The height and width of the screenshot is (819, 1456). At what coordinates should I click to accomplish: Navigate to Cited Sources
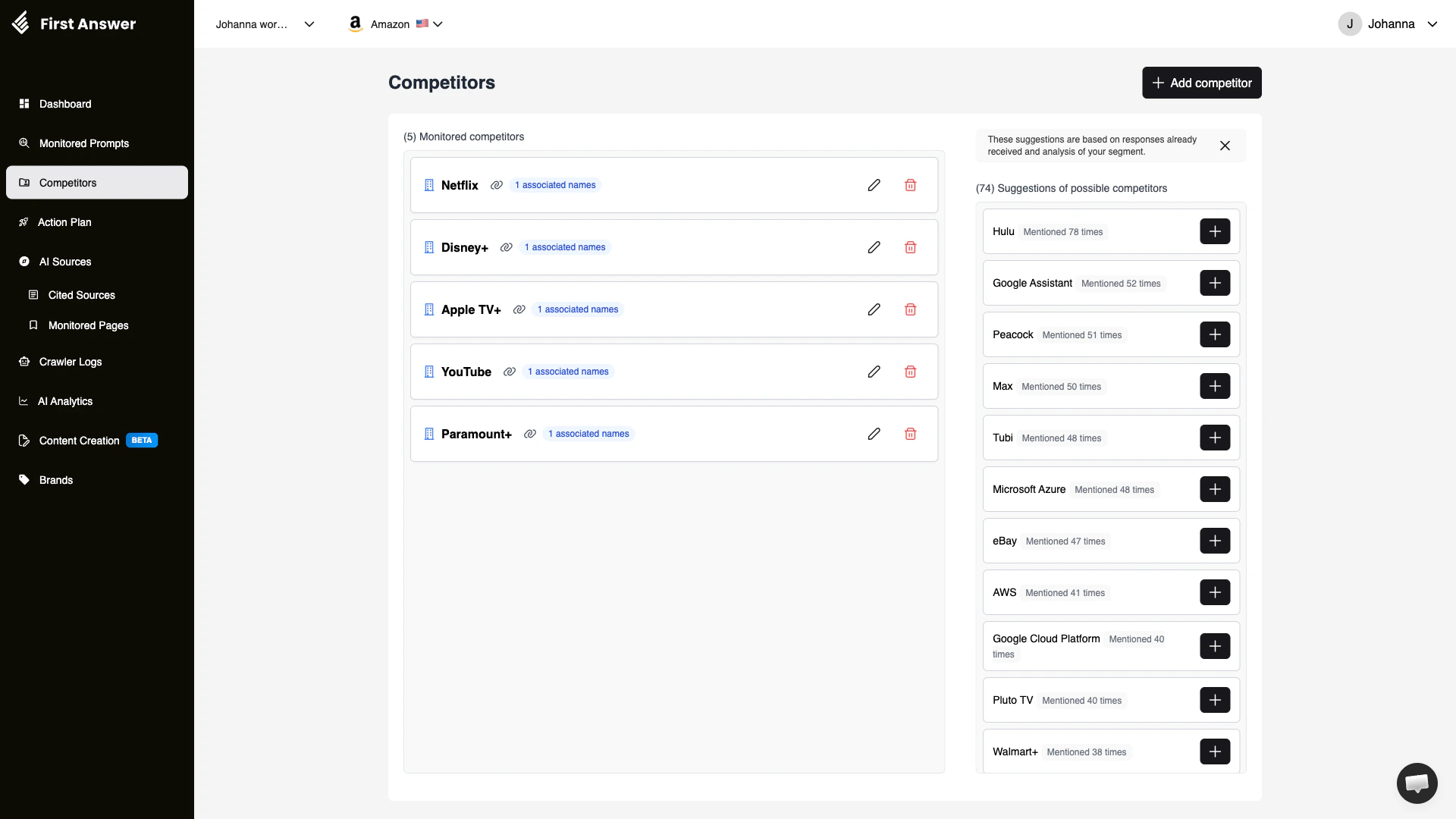(81, 295)
